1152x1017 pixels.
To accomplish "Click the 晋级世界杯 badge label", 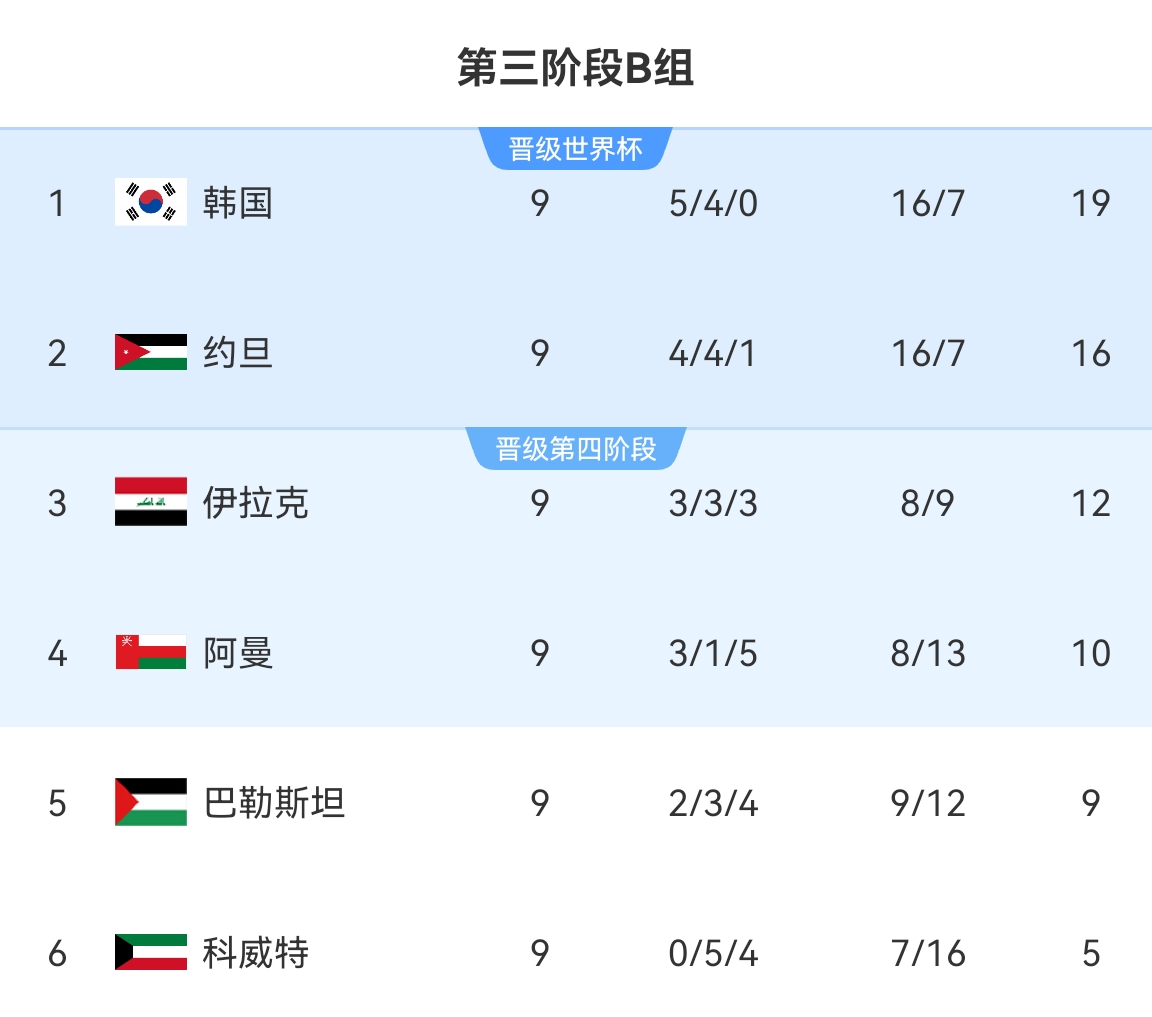I will [x=575, y=150].
